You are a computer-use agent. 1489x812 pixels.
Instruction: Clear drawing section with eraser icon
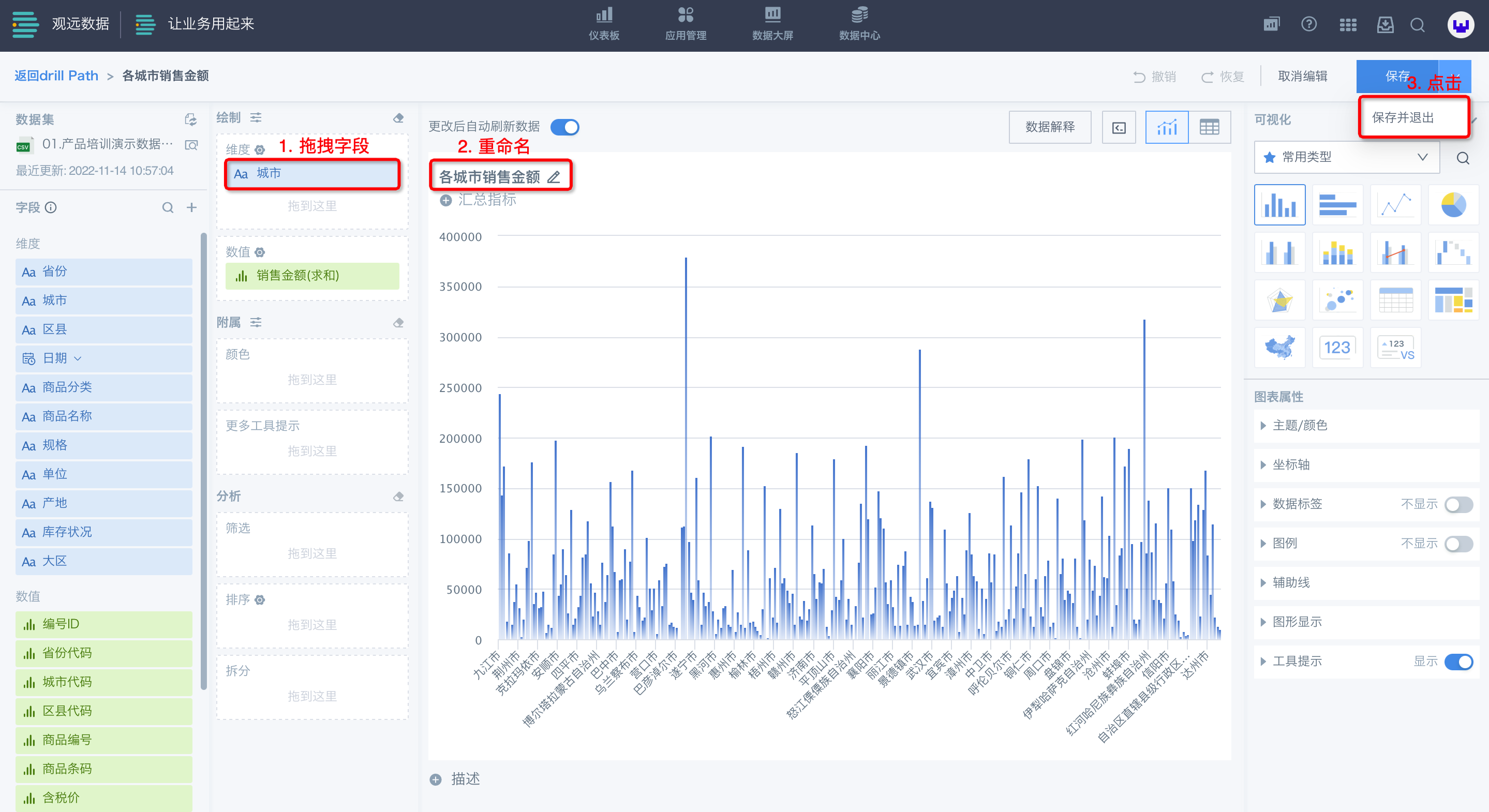[398, 118]
